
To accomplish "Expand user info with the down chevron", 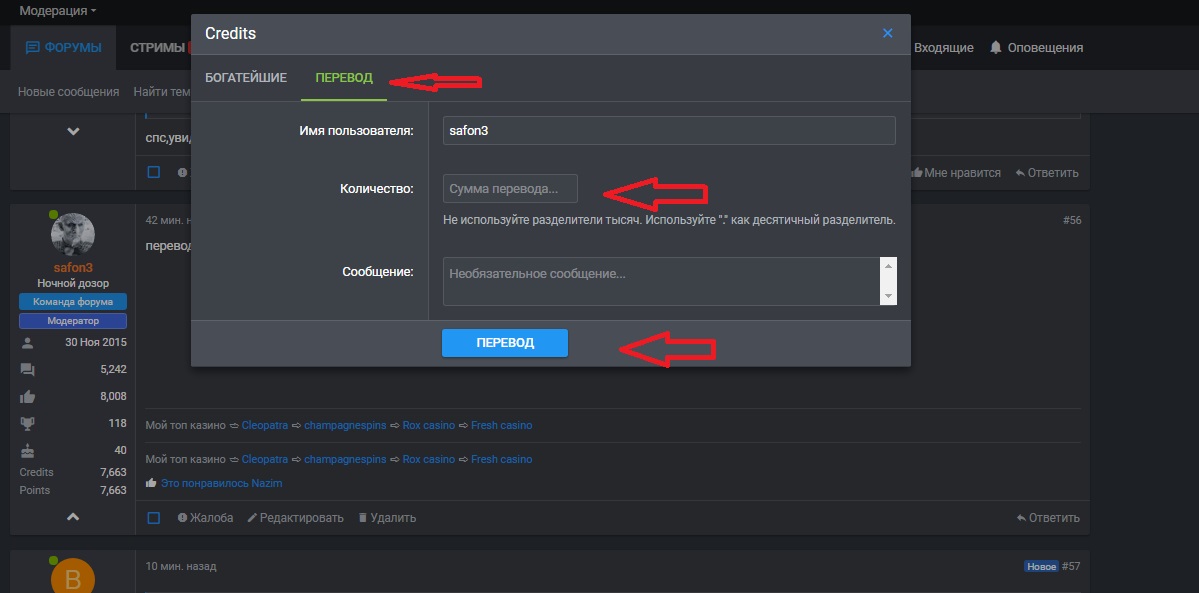I will pos(72,131).
